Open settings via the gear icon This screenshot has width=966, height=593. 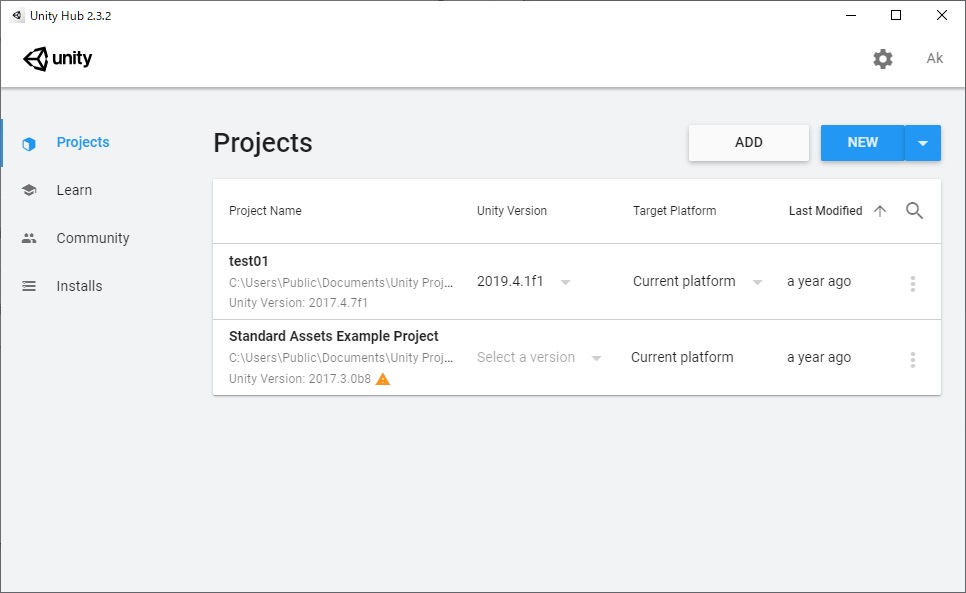tap(883, 58)
